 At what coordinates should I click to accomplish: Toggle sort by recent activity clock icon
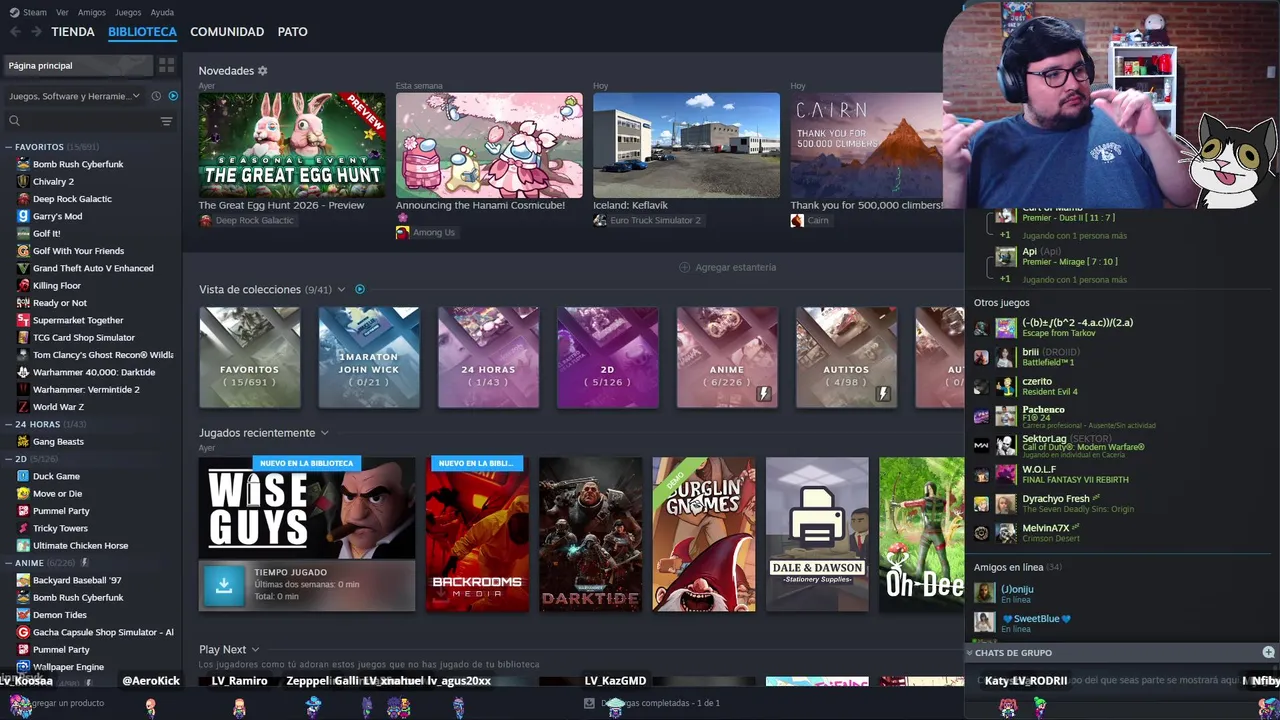[x=156, y=96]
